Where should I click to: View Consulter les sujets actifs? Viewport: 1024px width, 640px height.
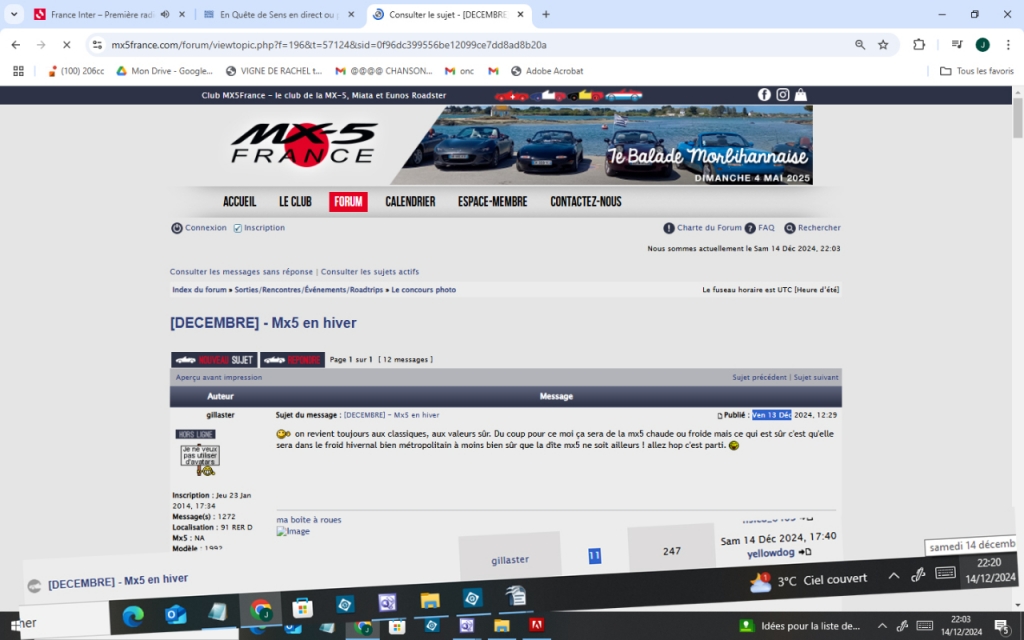[370, 272]
